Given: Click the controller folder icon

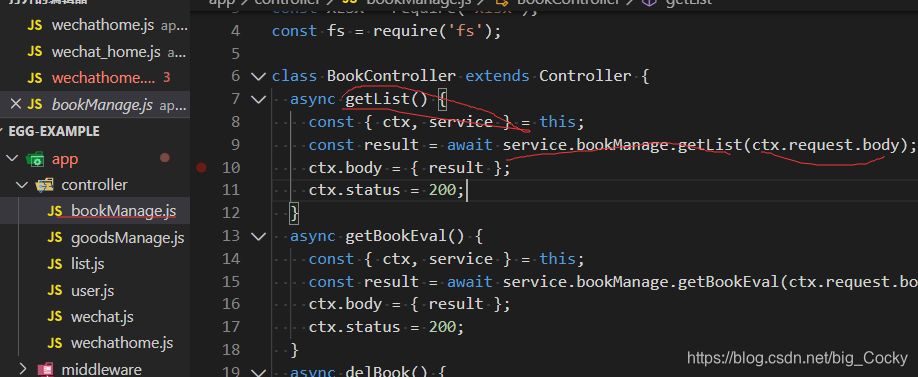Looking at the screenshot, I should 44,185.
